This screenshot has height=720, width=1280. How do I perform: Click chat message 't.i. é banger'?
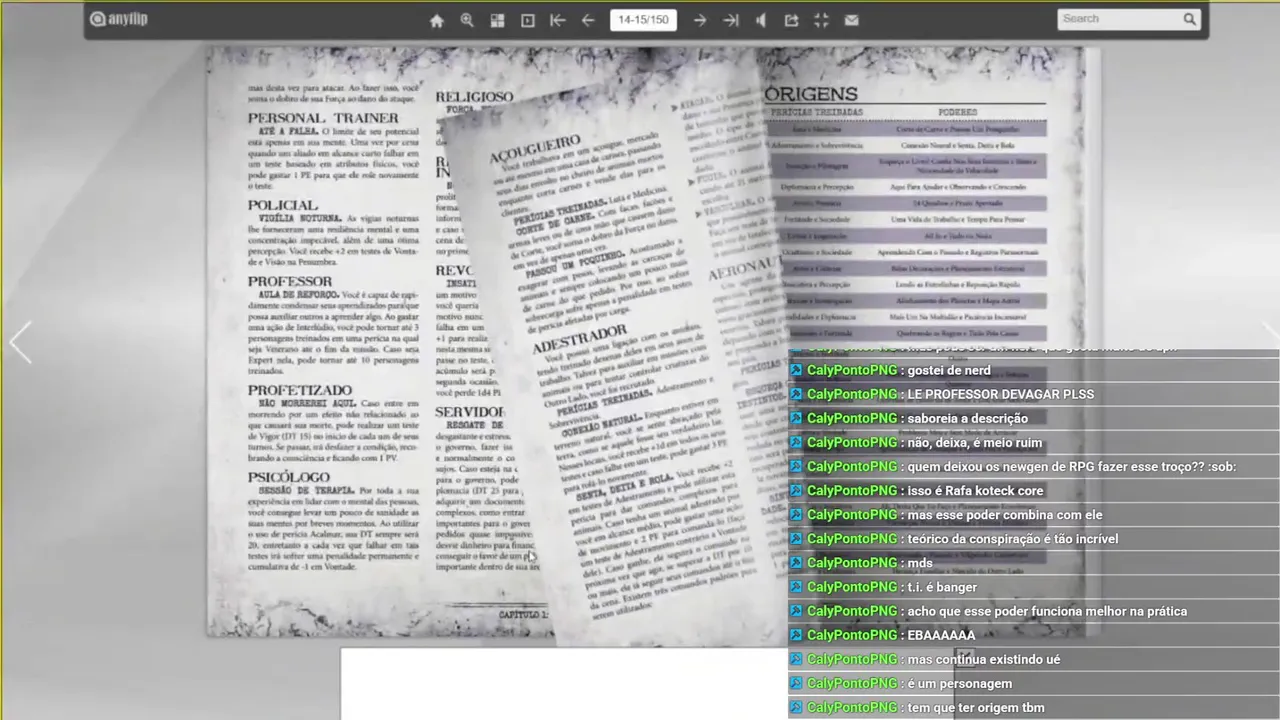pos(942,586)
